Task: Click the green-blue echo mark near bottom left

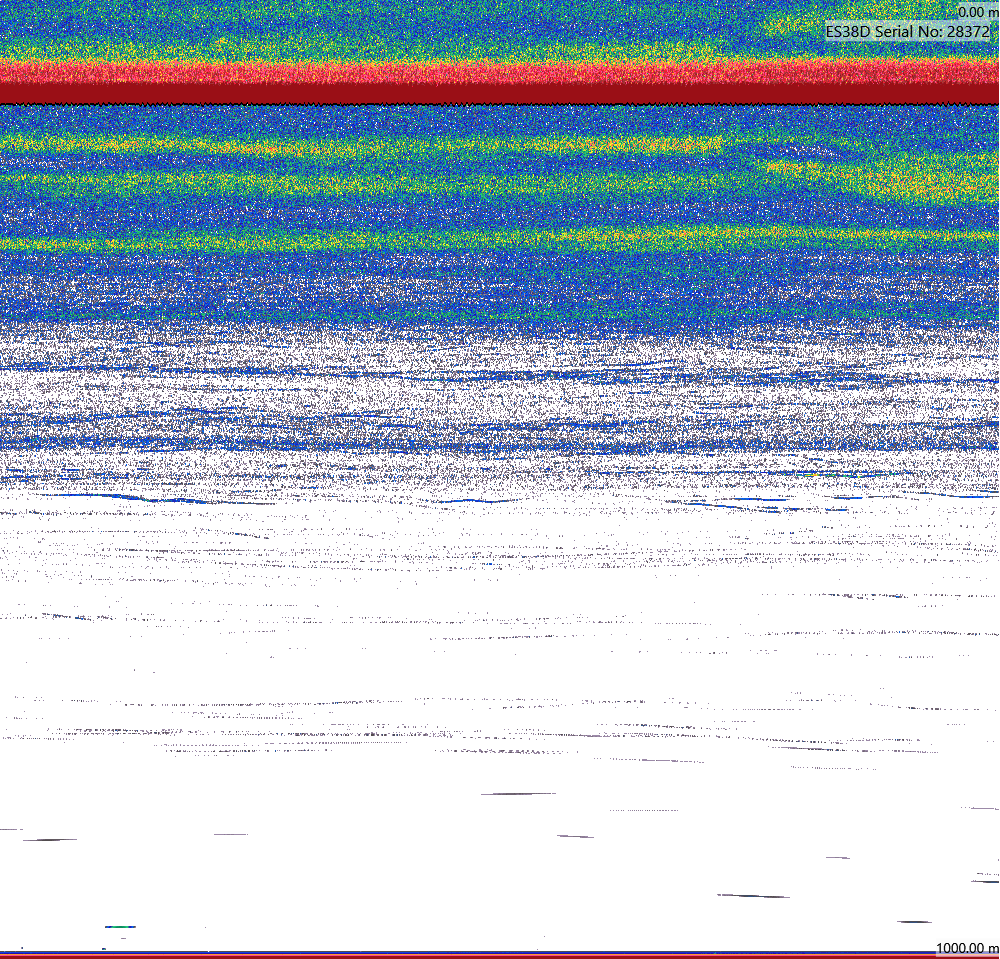Action: click(120, 926)
